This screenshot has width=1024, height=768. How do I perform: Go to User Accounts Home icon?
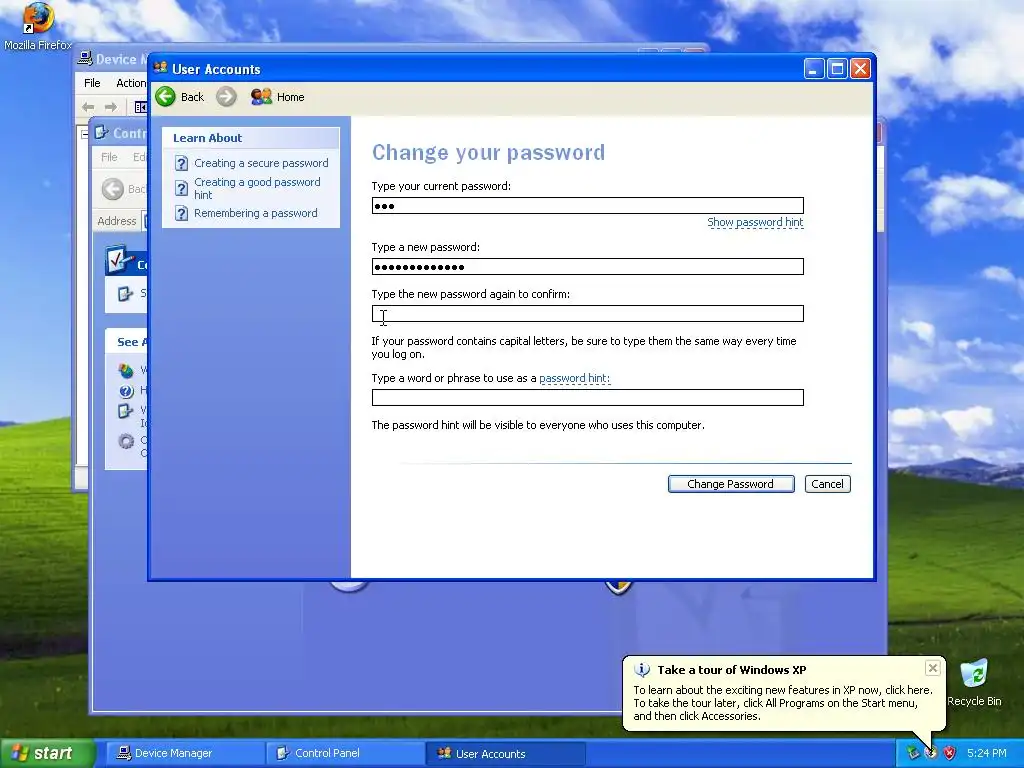coord(261,97)
